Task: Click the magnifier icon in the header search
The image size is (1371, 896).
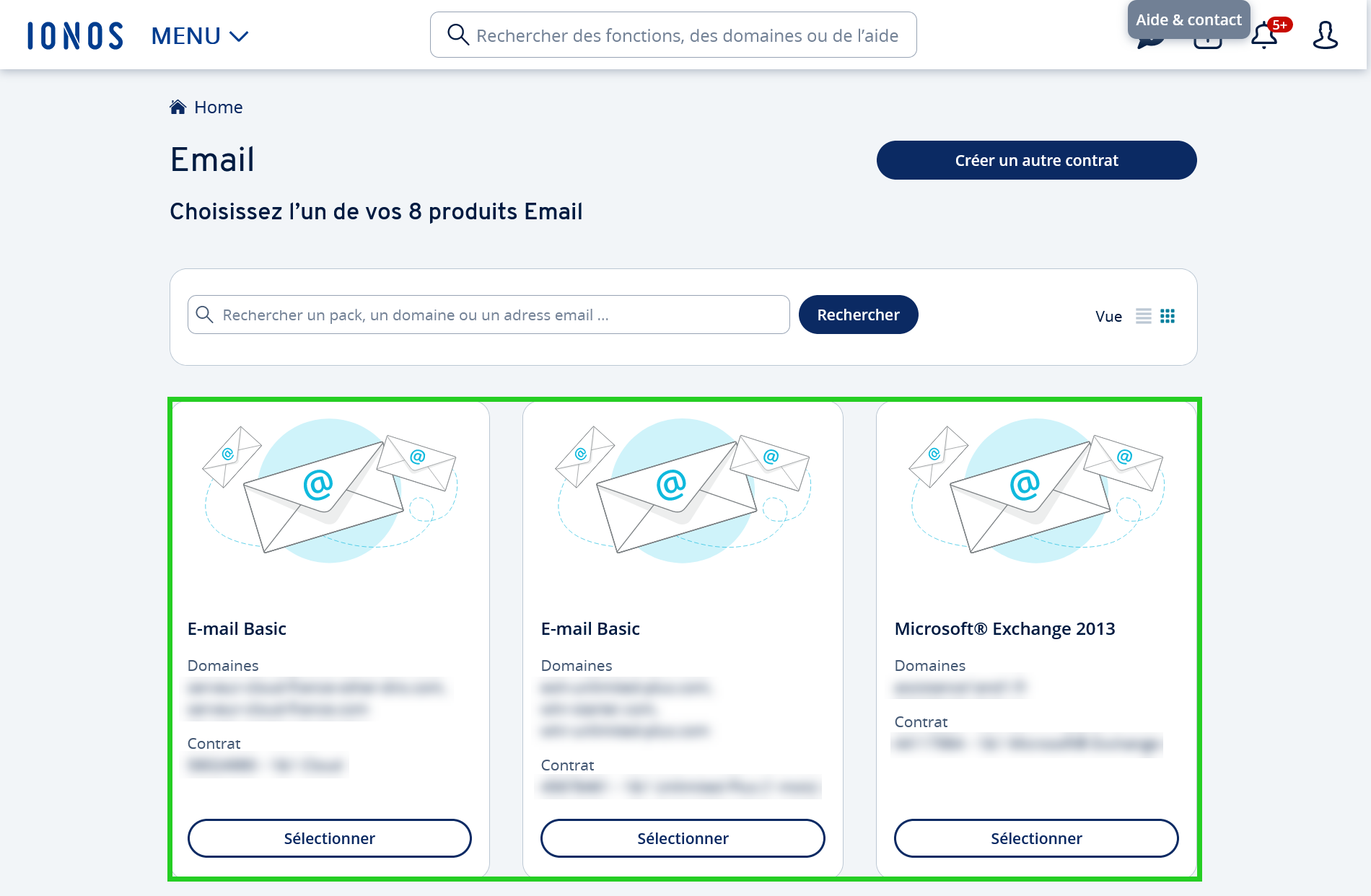Action: (457, 35)
